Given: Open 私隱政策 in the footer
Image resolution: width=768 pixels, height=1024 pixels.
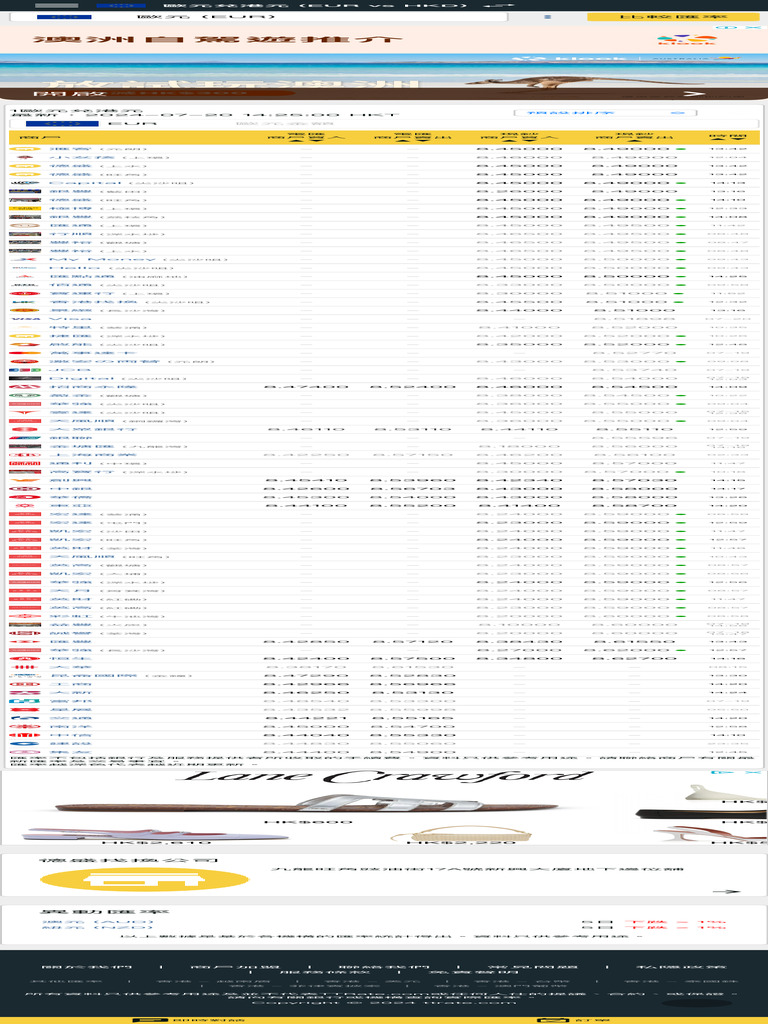Looking at the screenshot, I should [681, 967].
